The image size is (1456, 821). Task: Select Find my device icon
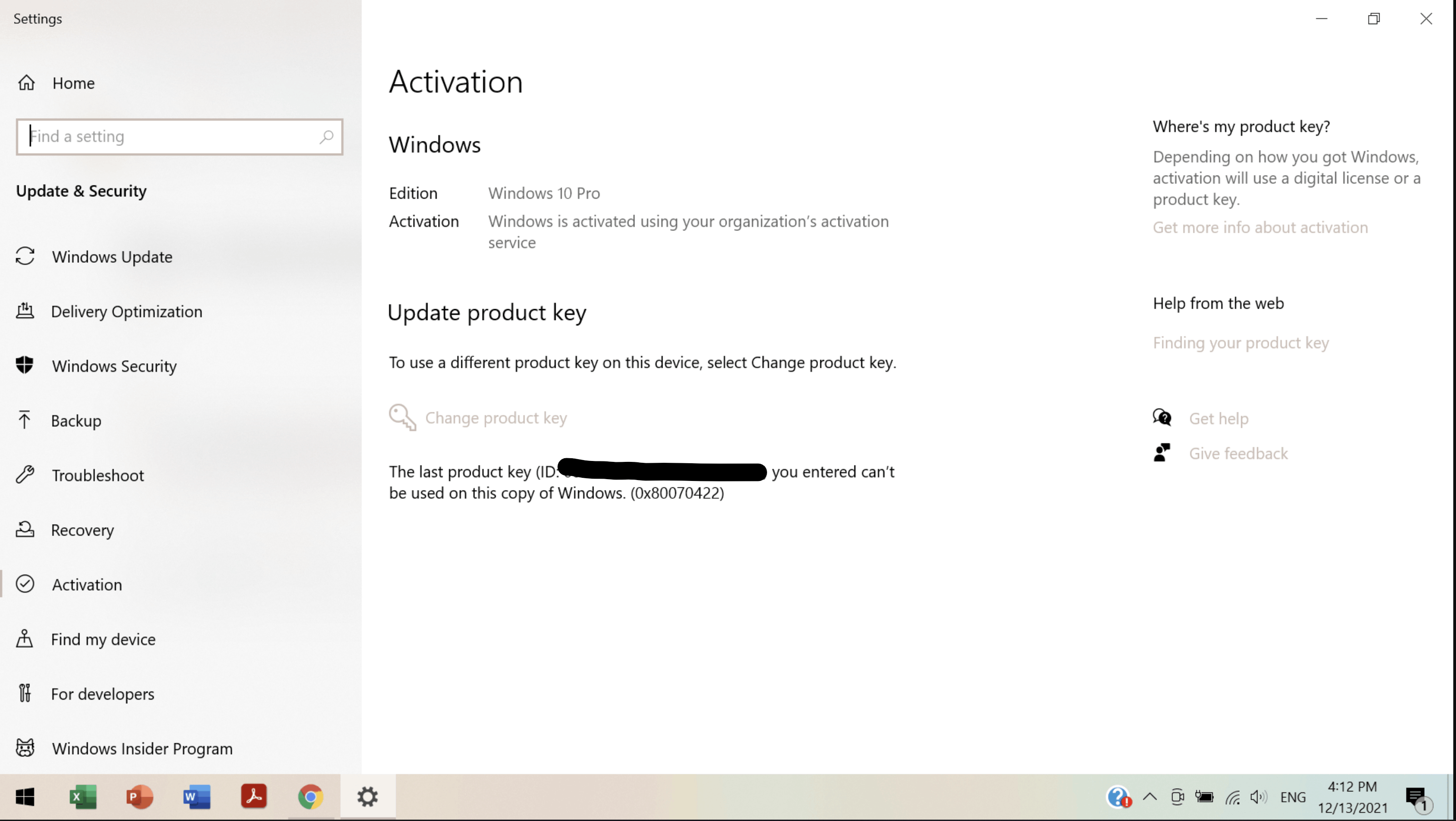click(25, 639)
